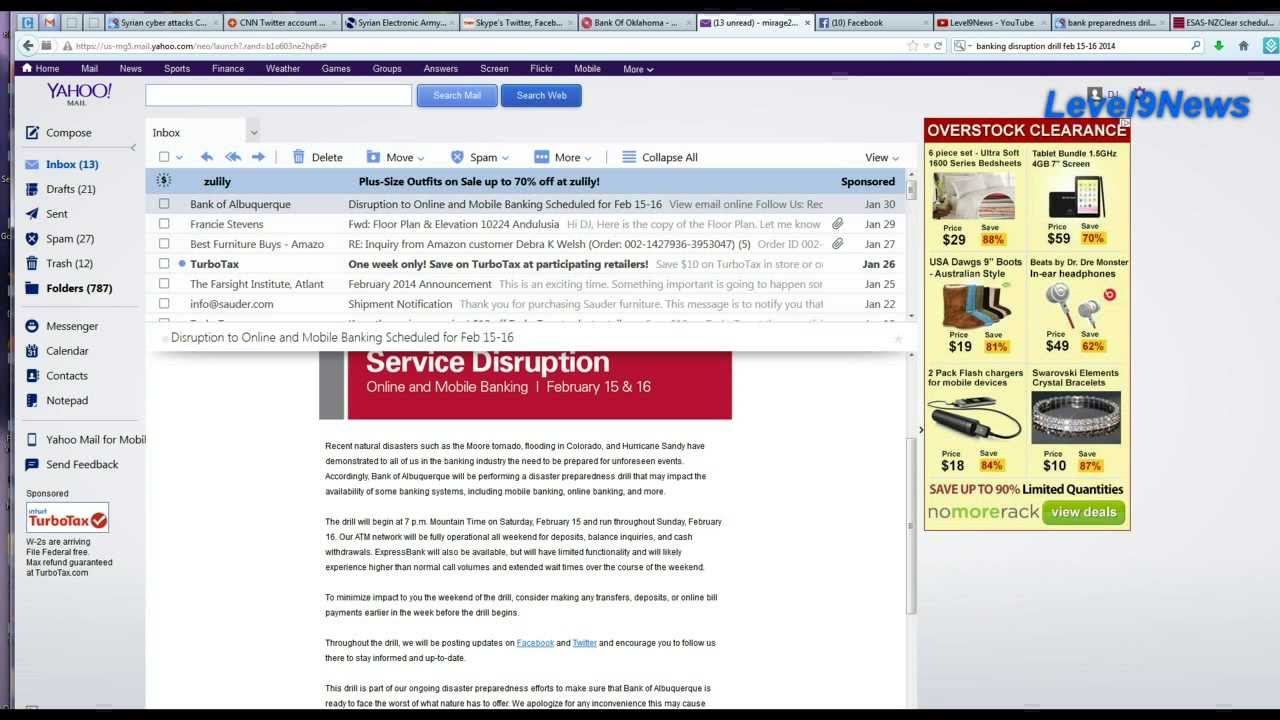Check the Francie Stevens email checkbox

(x=164, y=224)
